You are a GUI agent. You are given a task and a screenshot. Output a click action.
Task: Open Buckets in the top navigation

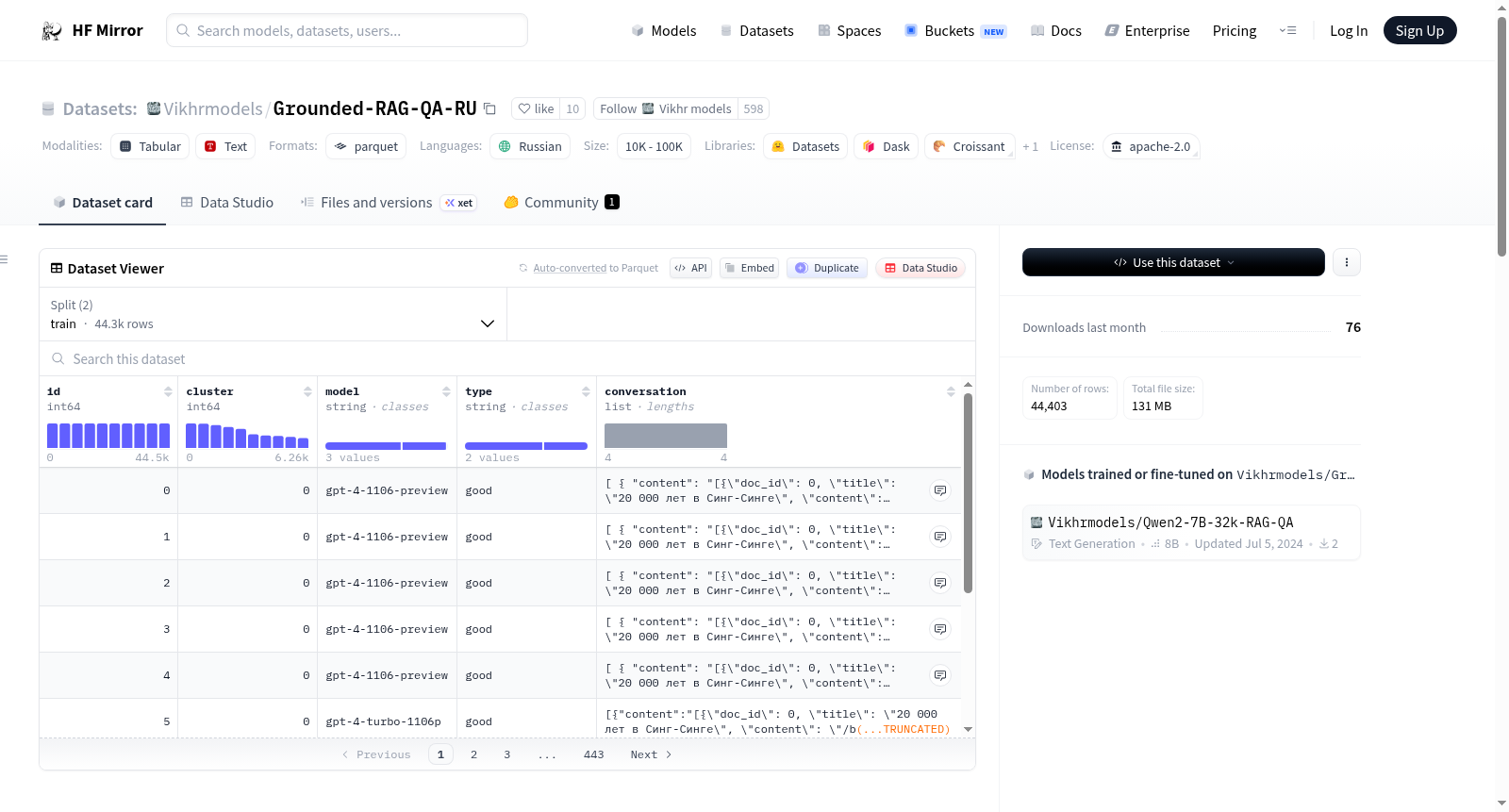click(x=955, y=31)
